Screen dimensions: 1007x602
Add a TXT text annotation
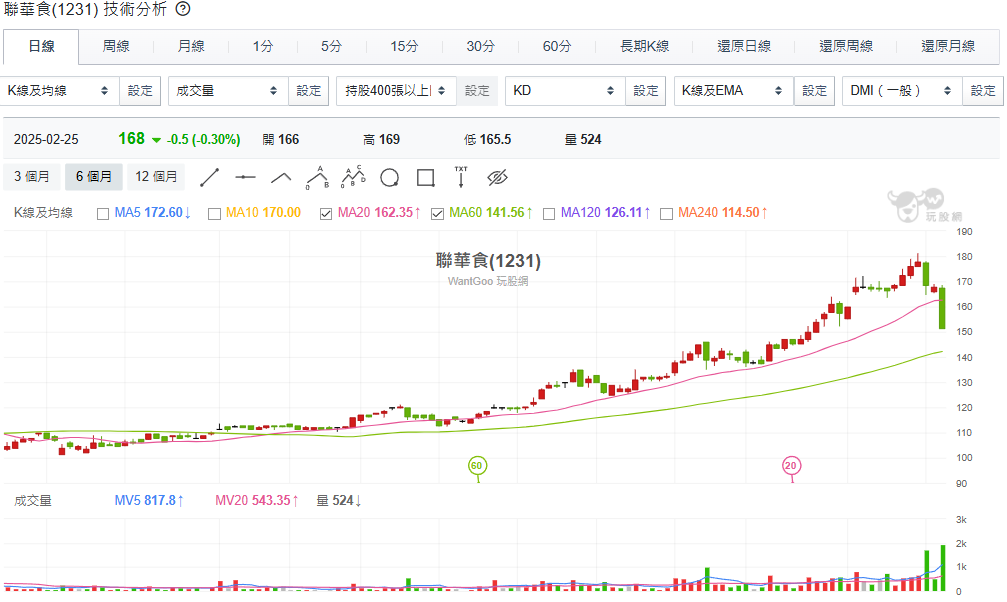[x=461, y=177]
